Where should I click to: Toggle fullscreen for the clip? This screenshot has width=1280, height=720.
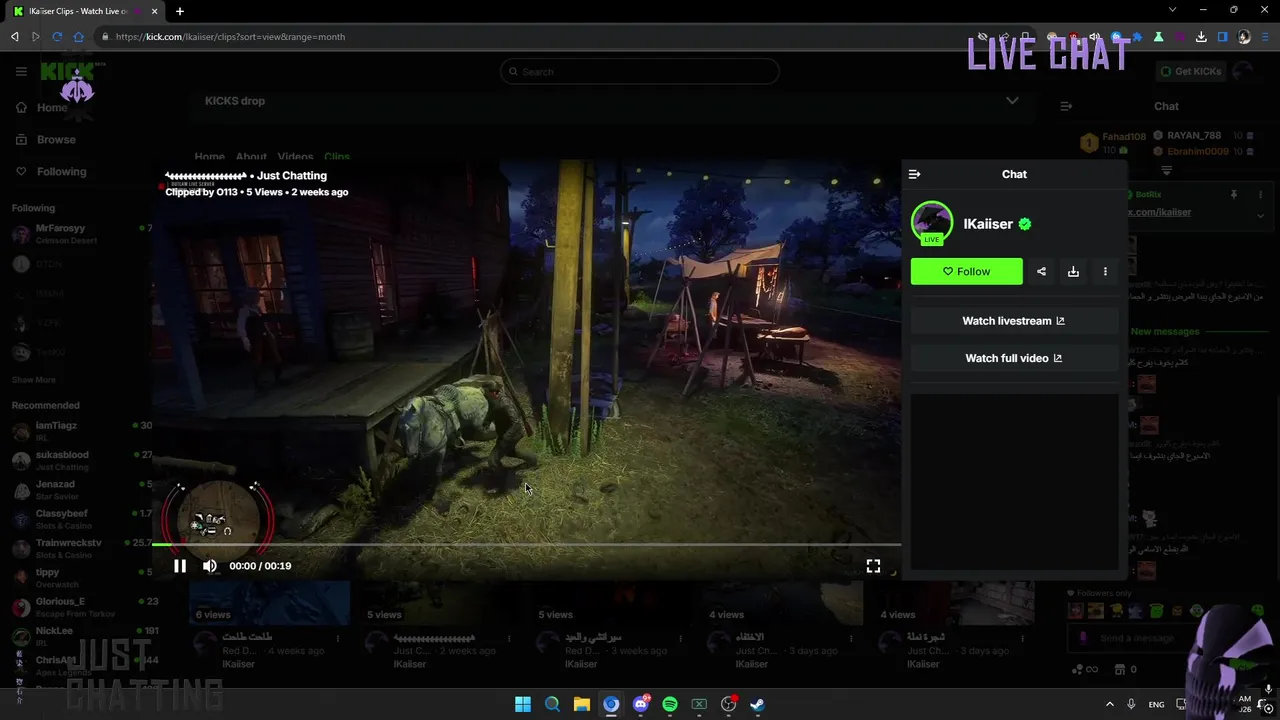(x=873, y=566)
